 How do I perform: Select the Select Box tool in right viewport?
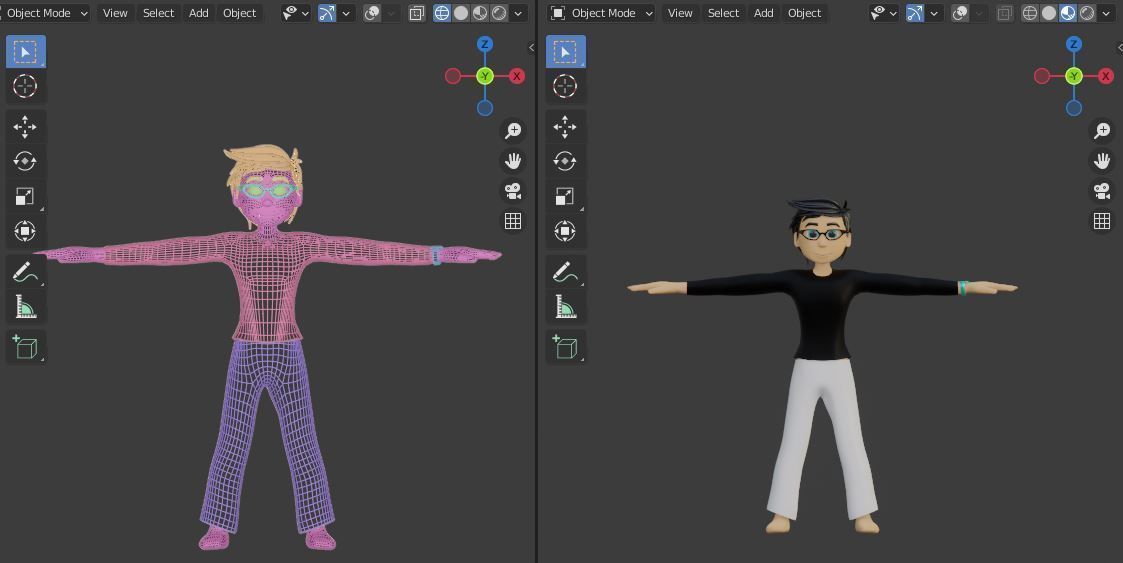565,52
